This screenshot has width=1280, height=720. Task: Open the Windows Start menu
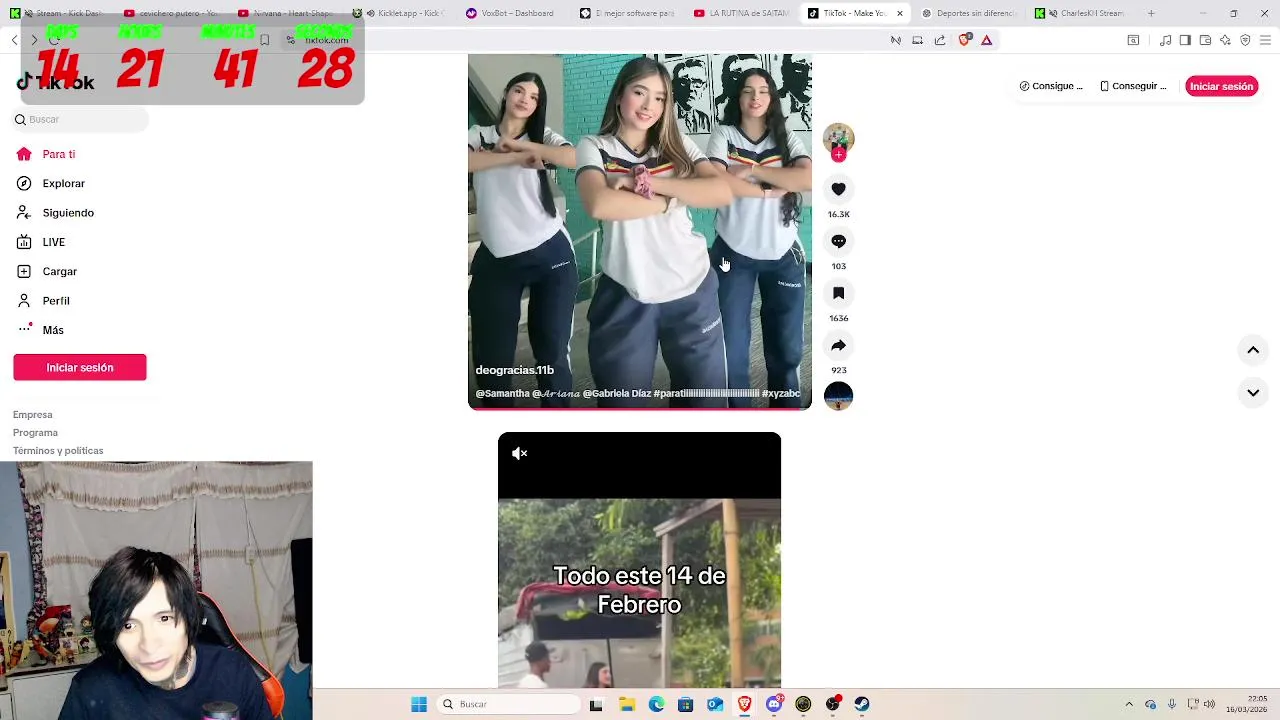(419, 704)
